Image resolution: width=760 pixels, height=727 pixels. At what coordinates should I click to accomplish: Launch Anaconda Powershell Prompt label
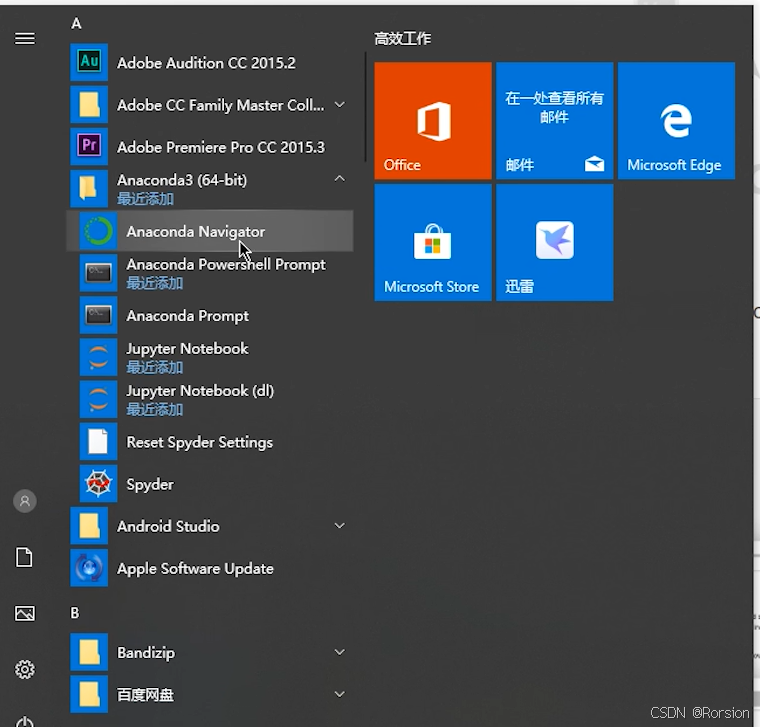click(226, 265)
